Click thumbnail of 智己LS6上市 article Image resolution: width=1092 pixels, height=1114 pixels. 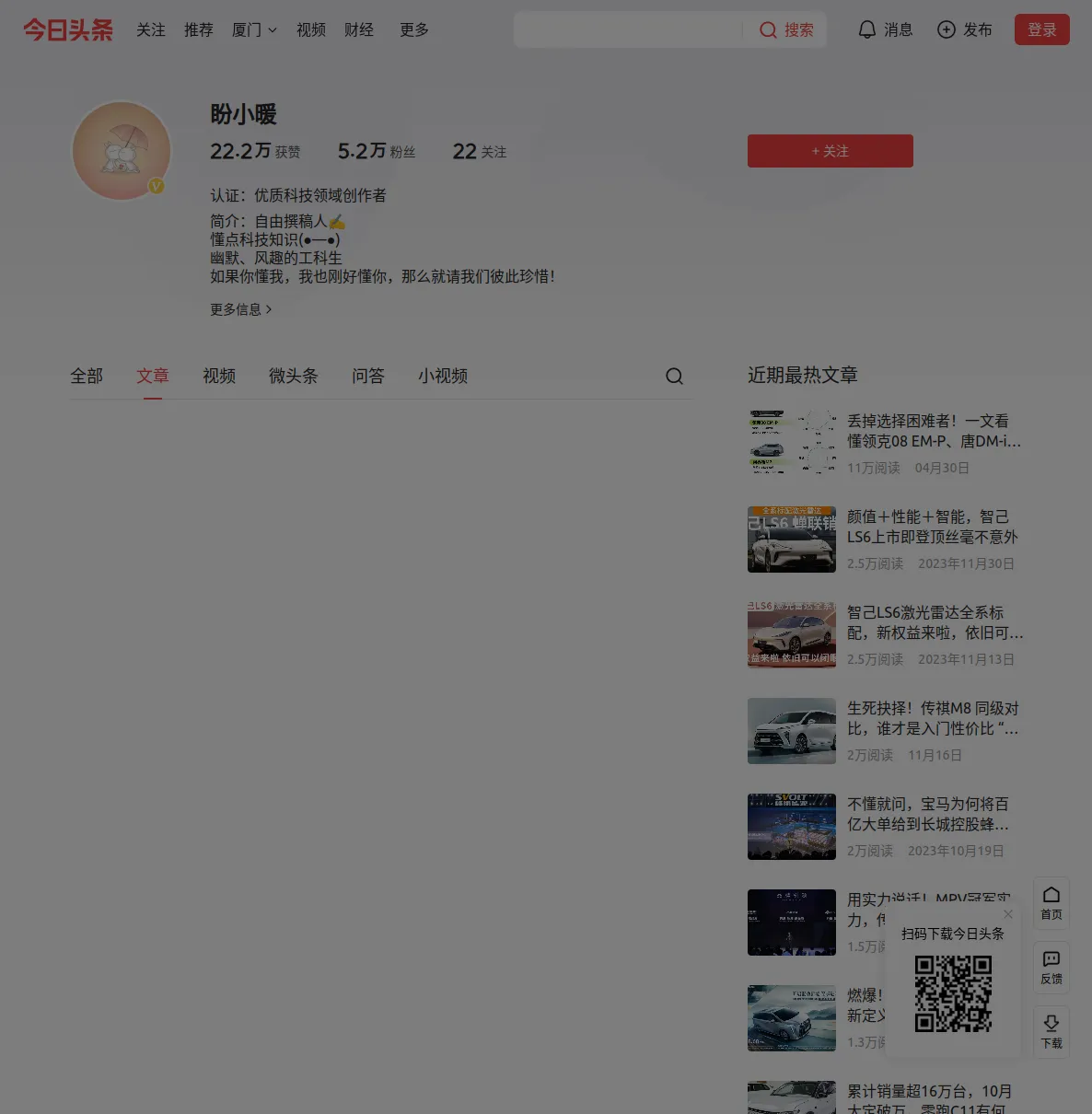point(792,540)
